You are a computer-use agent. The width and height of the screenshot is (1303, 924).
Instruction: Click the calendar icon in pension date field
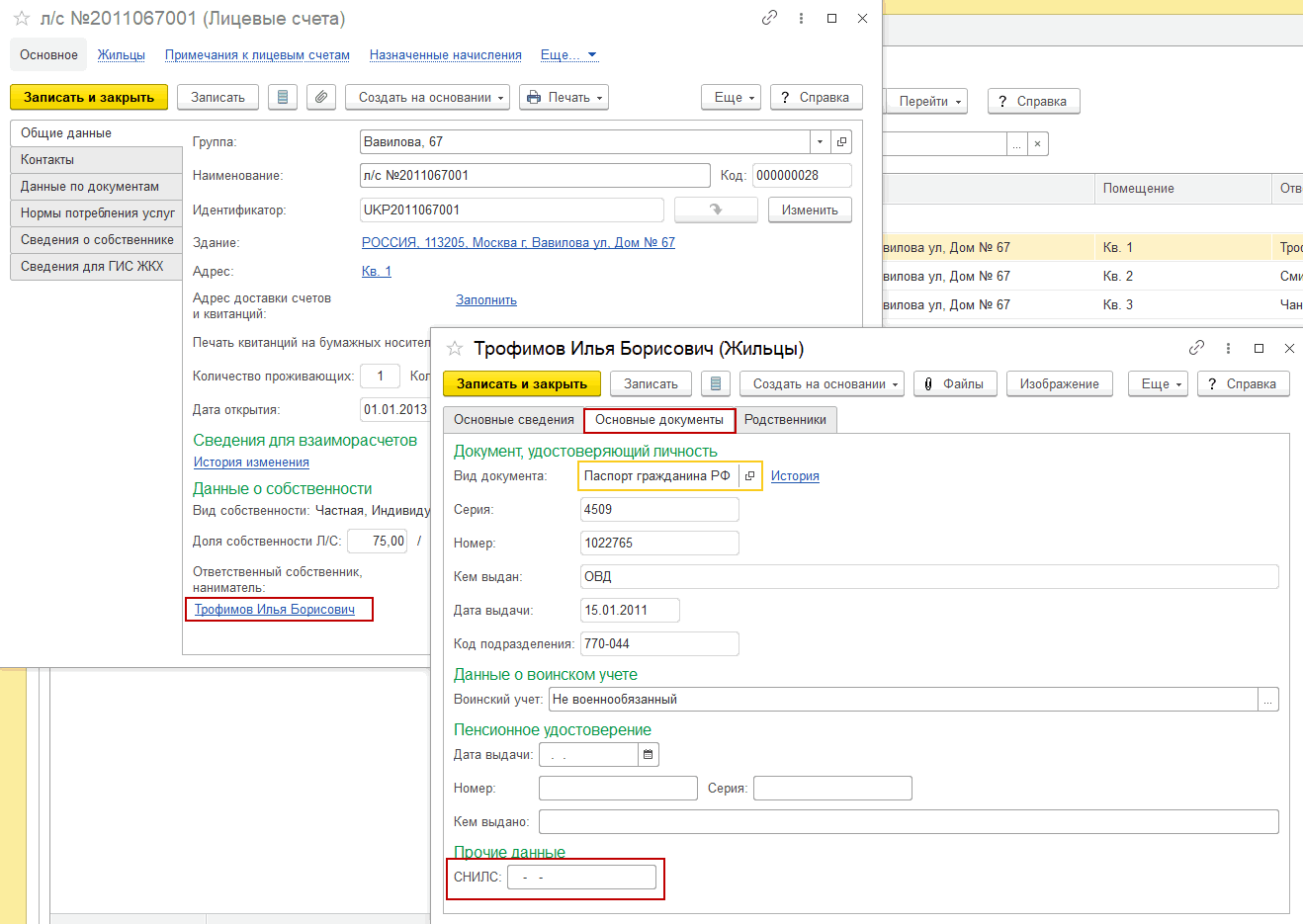click(649, 755)
